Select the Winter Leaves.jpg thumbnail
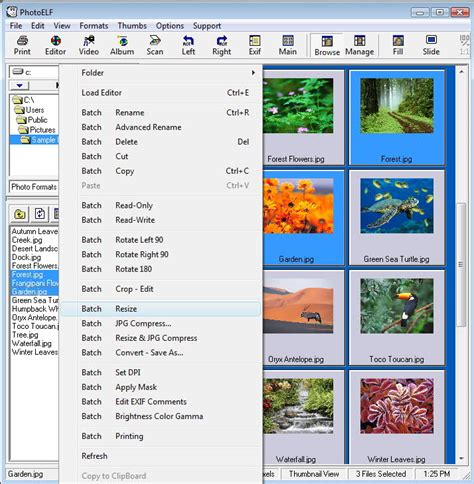The height and width of the screenshot is (484, 474). click(397, 417)
